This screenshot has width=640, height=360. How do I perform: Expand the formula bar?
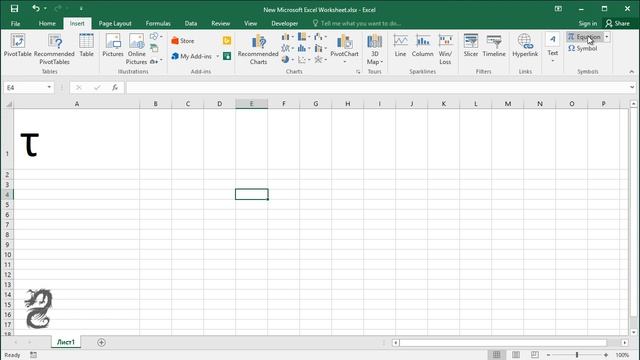click(632, 87)
